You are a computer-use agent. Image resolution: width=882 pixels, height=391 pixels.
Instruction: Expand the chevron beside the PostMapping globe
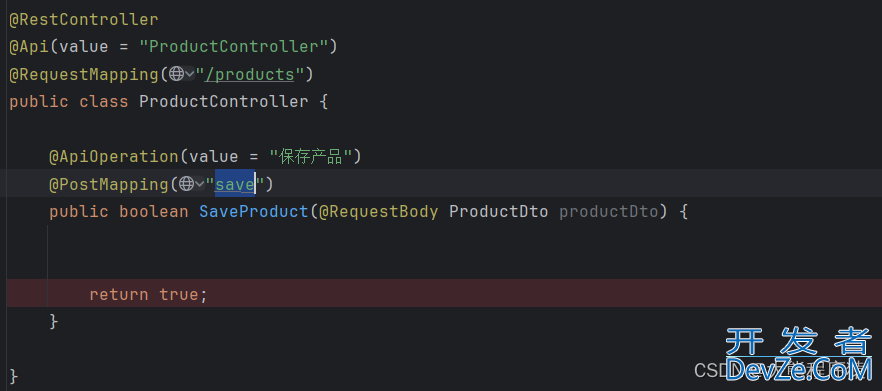pyautogui.click(x=200, y=184)
